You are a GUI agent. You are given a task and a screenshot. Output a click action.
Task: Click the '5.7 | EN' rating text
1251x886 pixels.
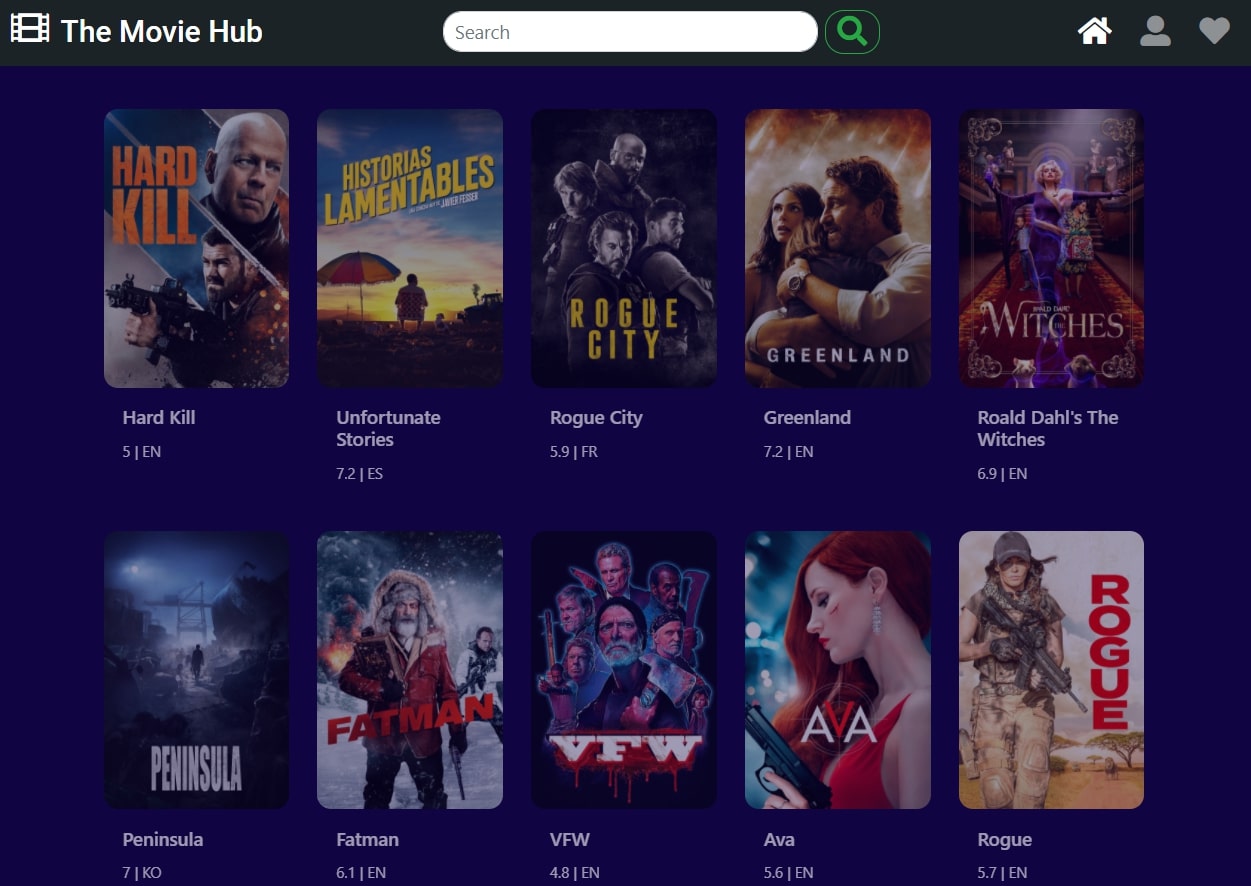(1002, 873)
